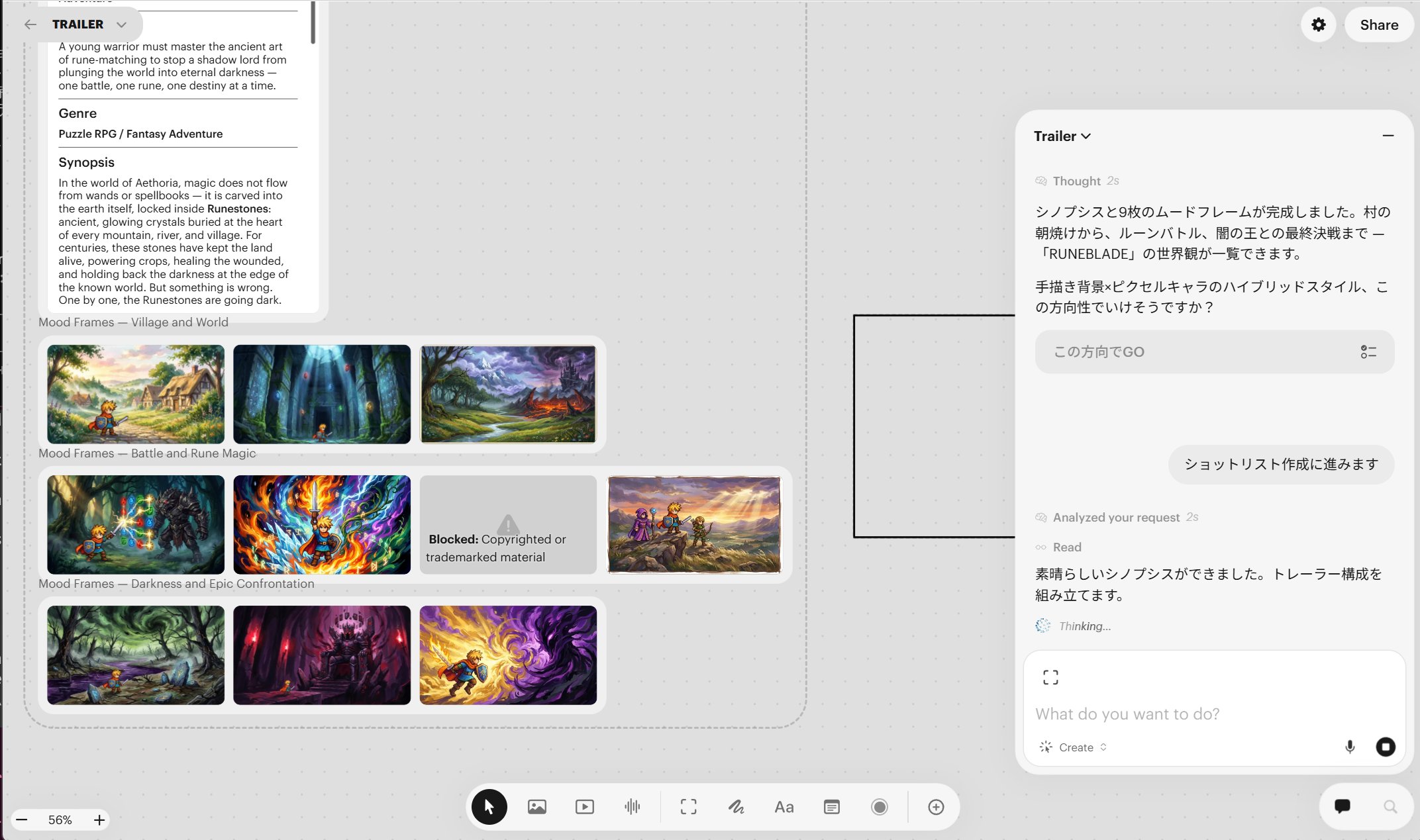Zoom in with the plus button
Screen dimensions: 1420x840
99,819
